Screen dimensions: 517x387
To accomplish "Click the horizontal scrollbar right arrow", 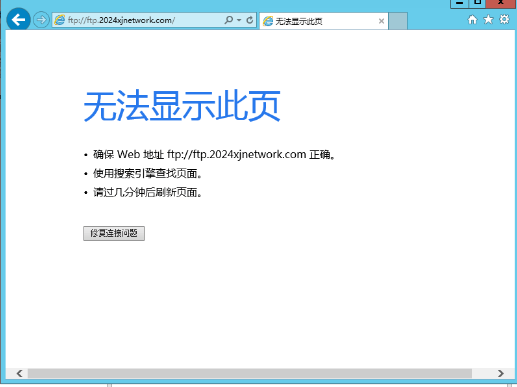I will click(x=501, y=373).
